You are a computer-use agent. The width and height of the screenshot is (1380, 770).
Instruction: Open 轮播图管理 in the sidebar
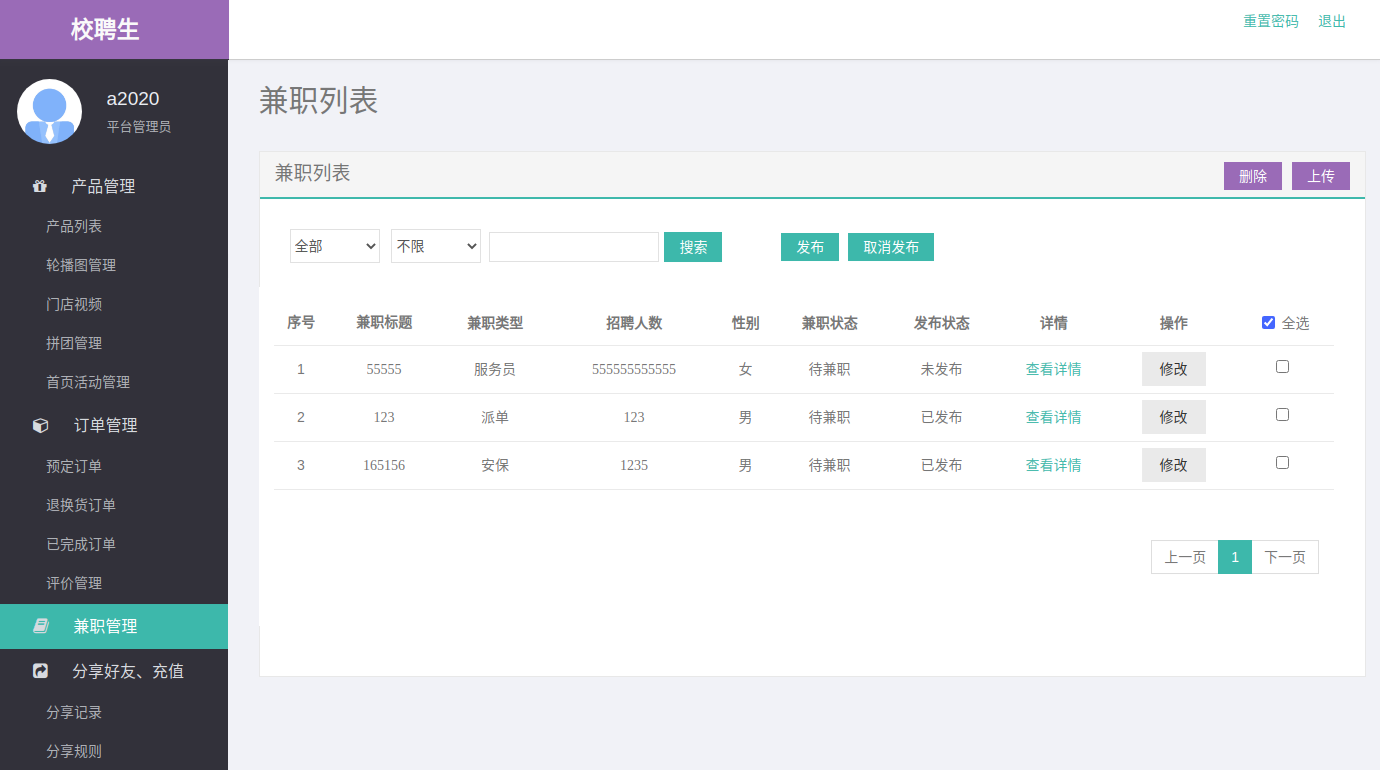click(81, 265)
